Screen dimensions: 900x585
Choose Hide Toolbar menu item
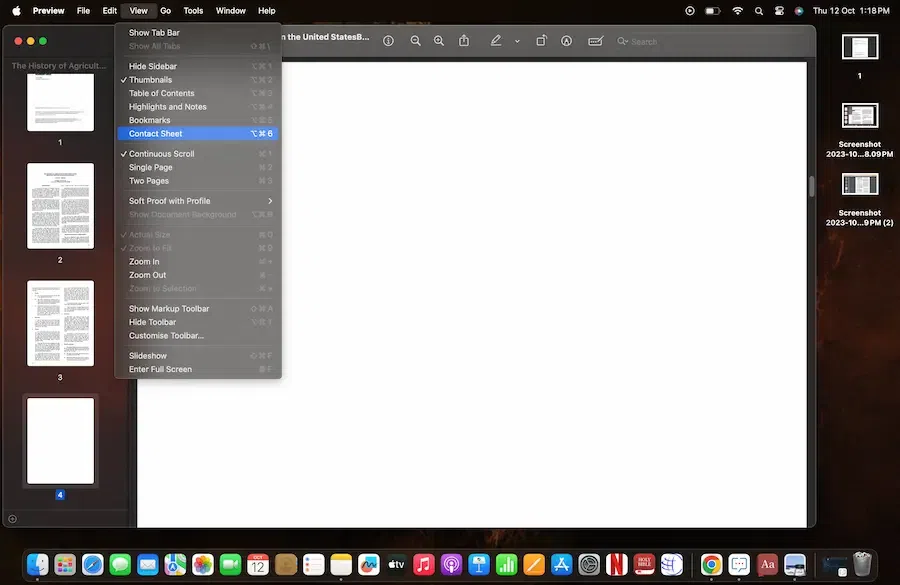198,322
